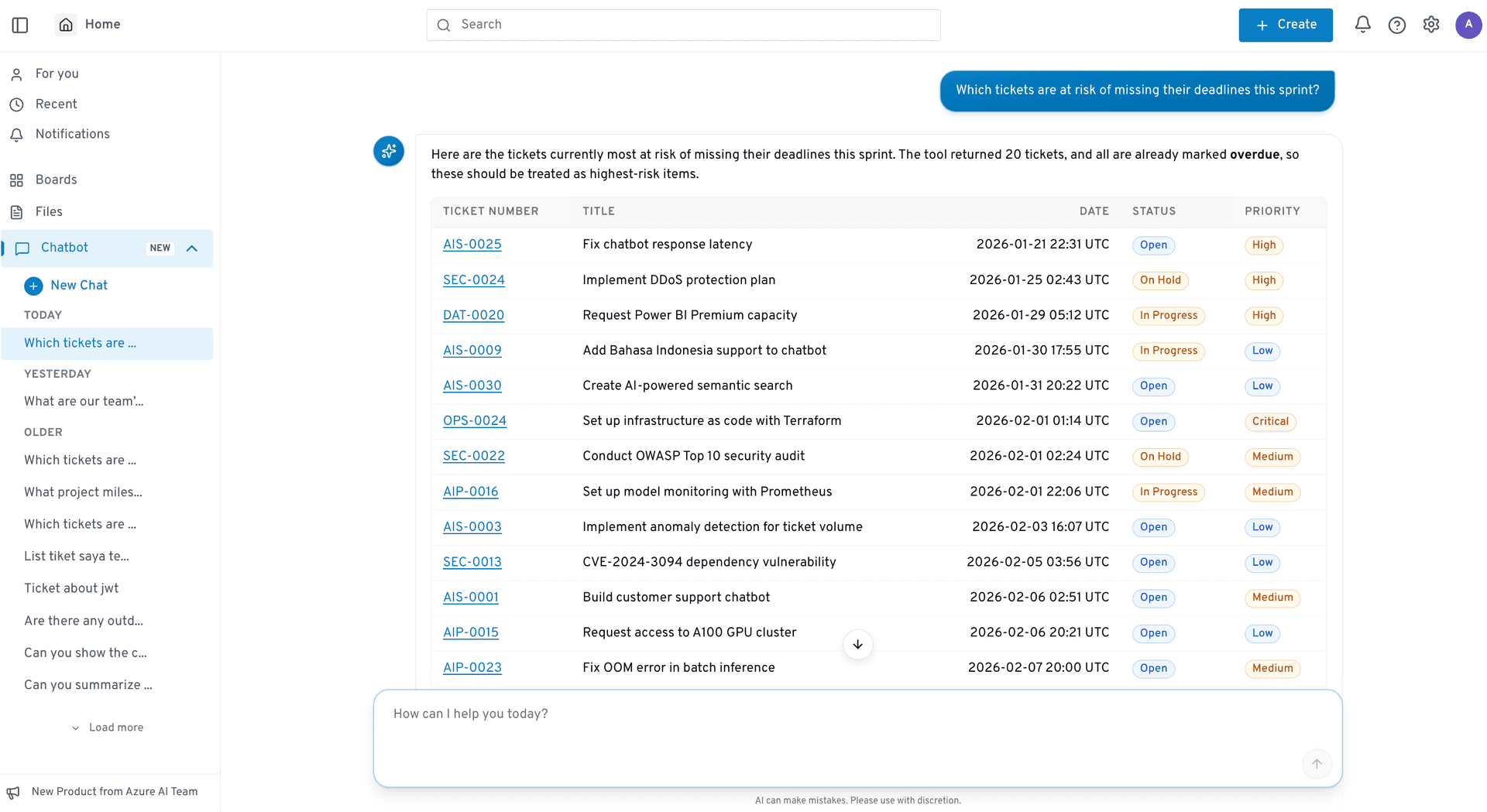Click the New Chat plus icon
1487x812 pixels.
point(33,286)
